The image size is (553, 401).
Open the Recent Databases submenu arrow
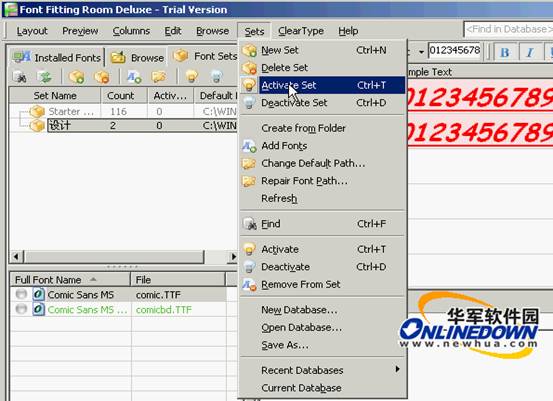tap(397, 369)
